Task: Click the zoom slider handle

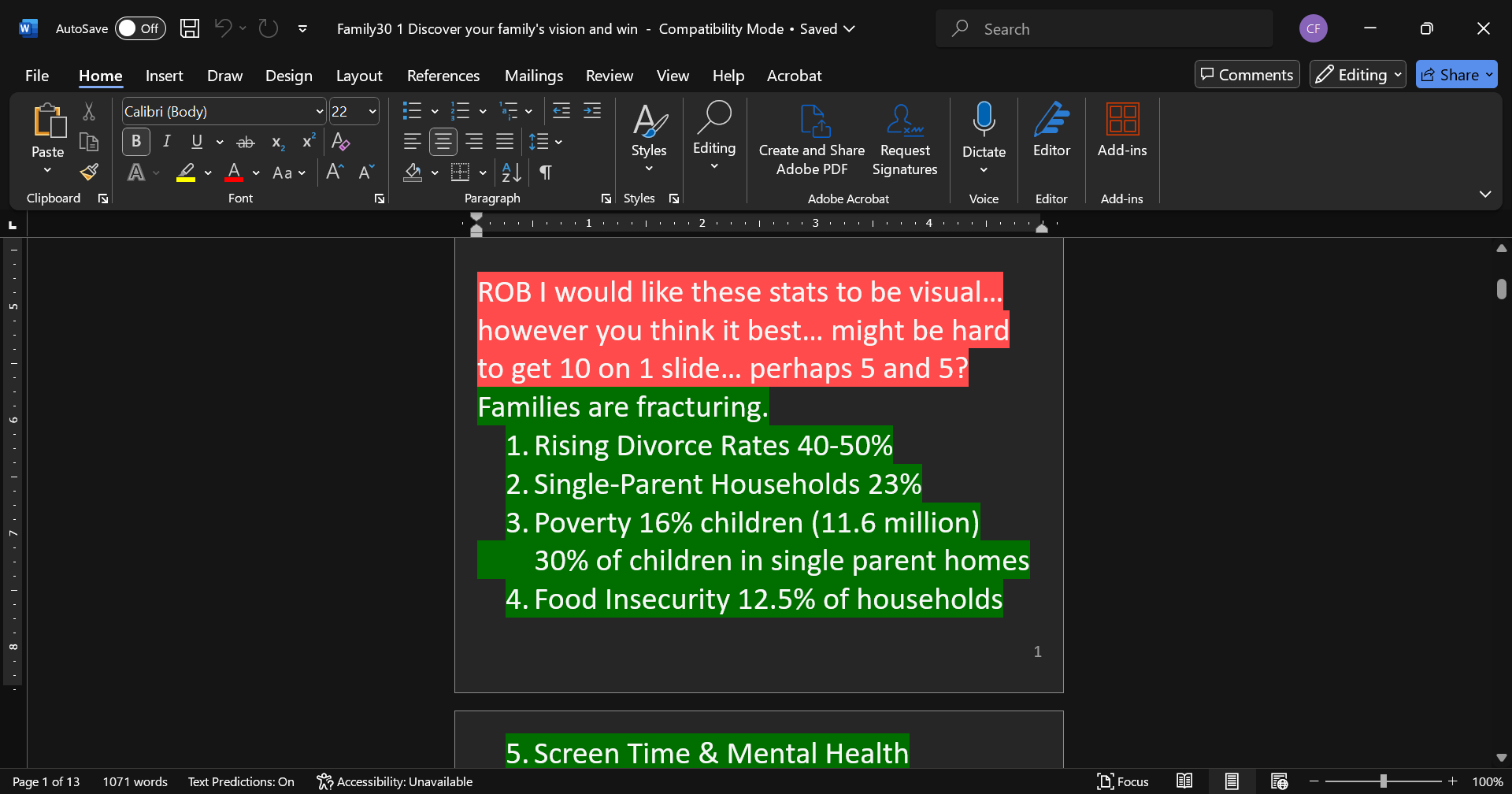Action: click(1383, 781)
